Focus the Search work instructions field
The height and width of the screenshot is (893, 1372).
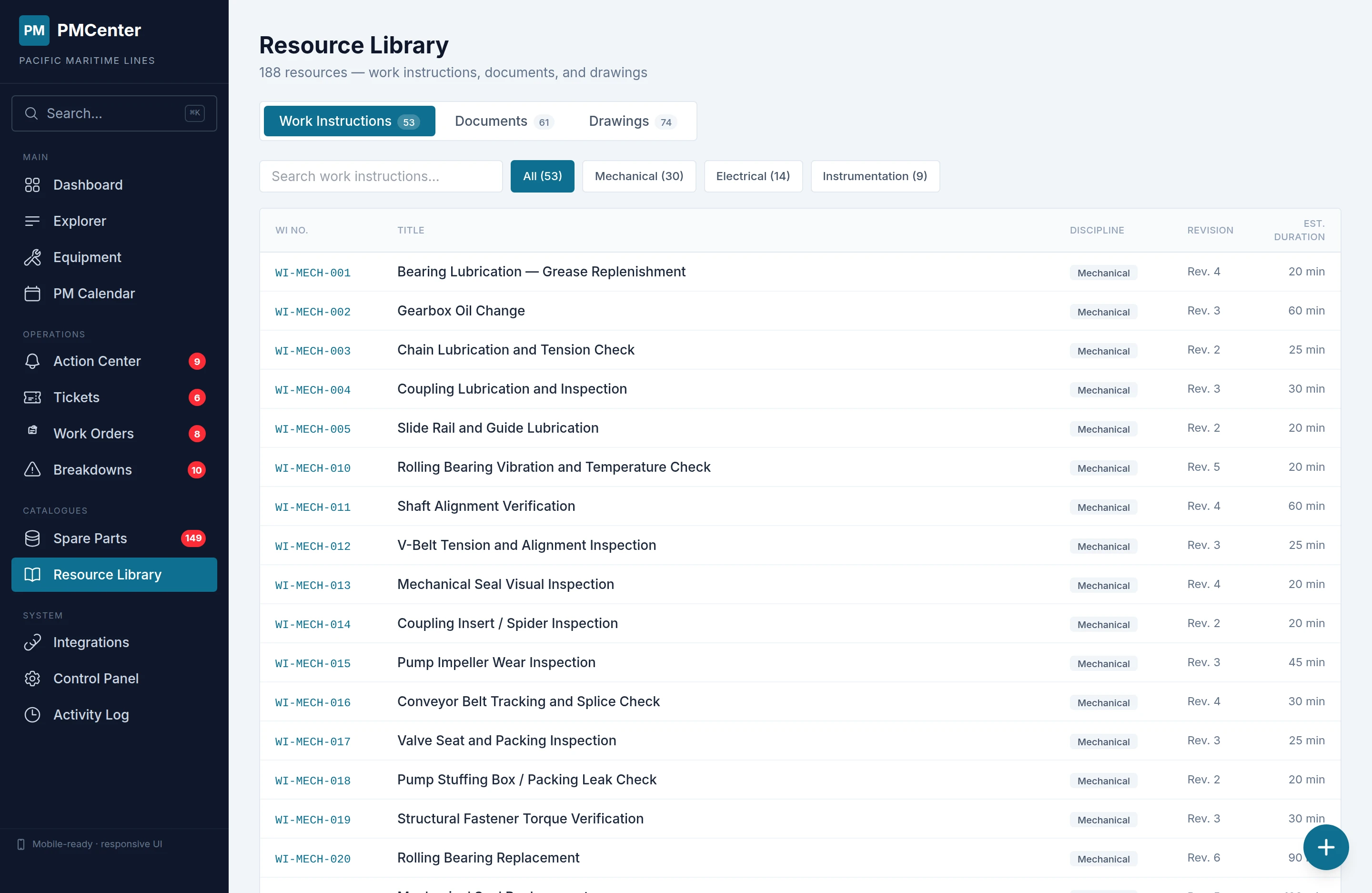pyautogui.click(x=381, y=176)
